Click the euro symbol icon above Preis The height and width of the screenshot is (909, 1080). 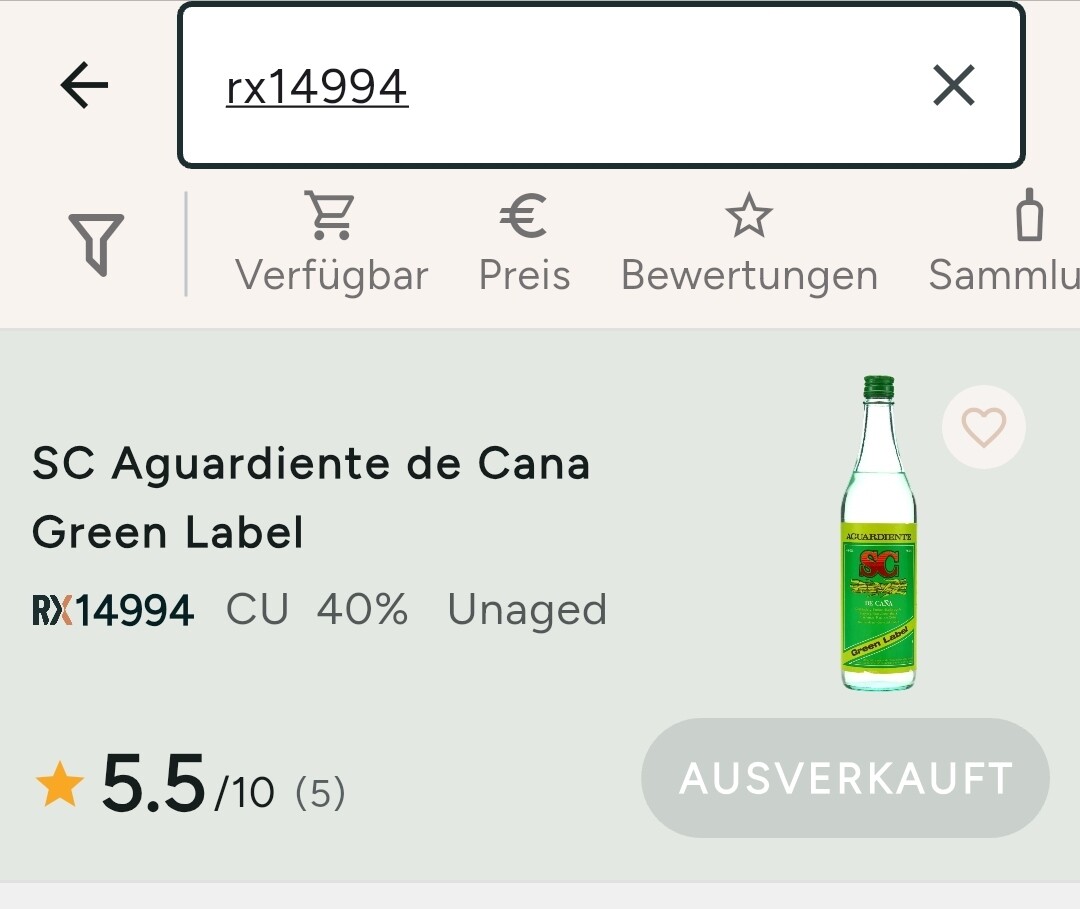[x=523, y=216]
